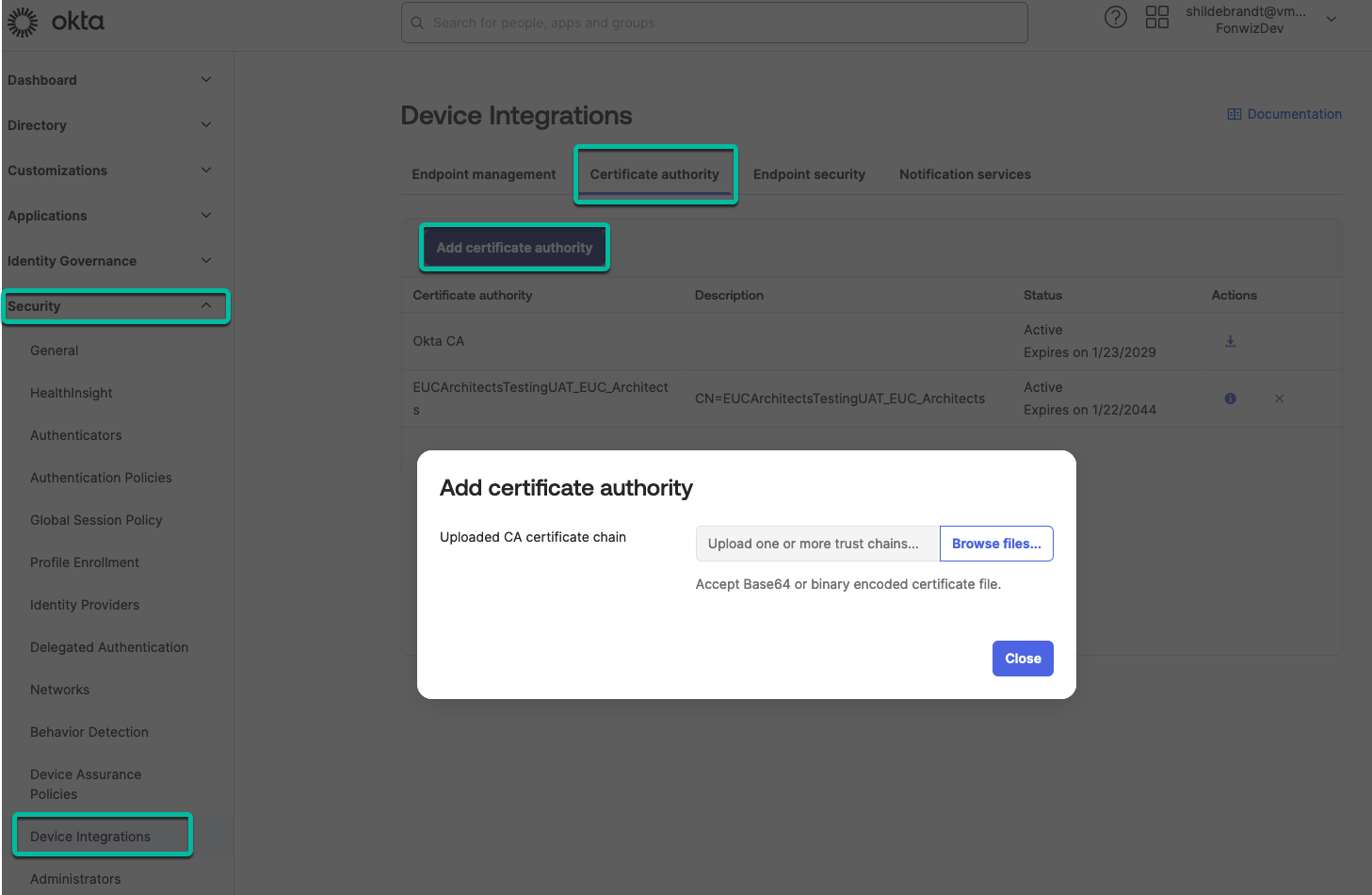The image size is (1372, 895).
Task: Click Browse files to upload a certificate
Action: tap(996, 544)
